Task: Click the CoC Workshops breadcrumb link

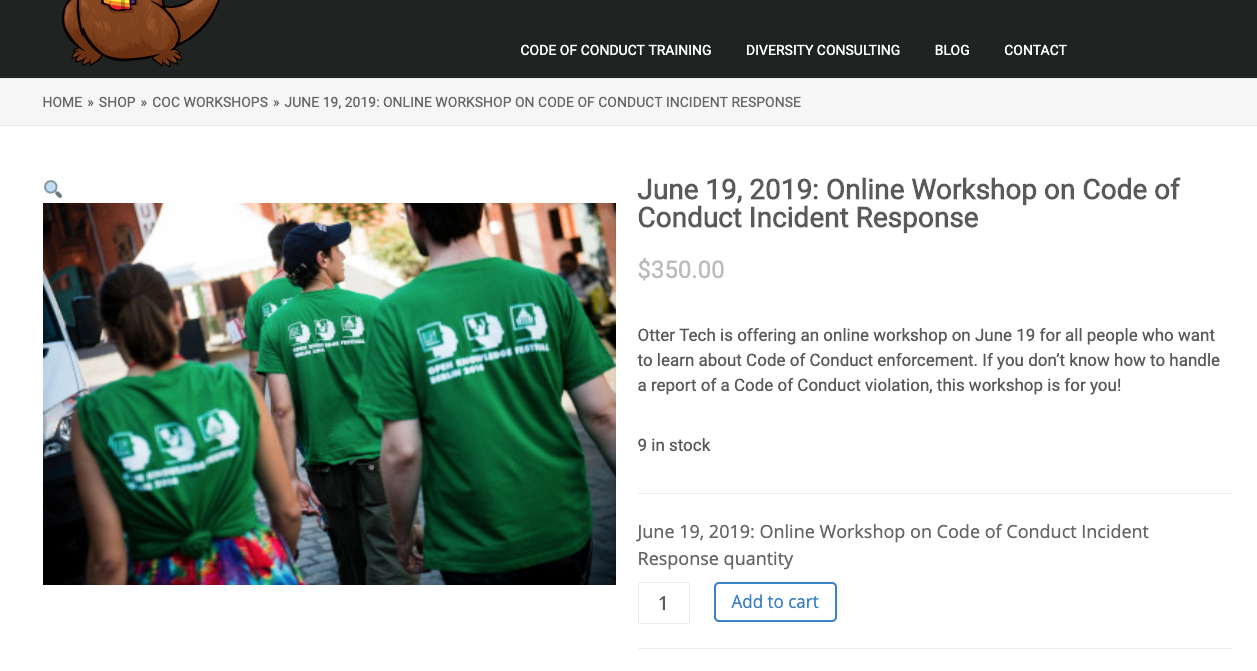Action: tap(210, 102)
